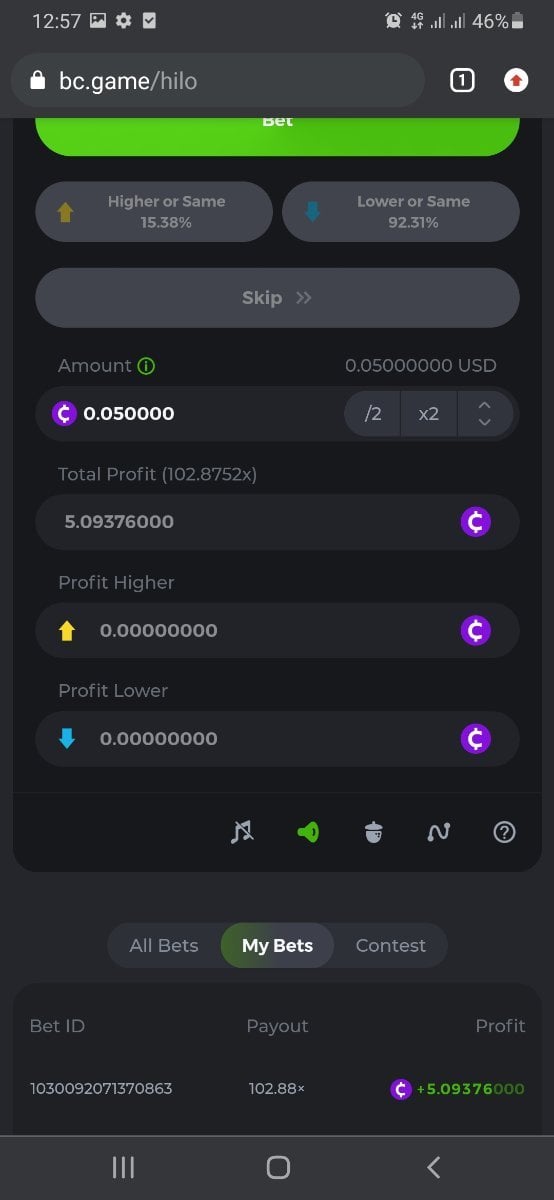554x1200 pixels.
Task: Open the help question mark icon
Action: coord(505,832)
